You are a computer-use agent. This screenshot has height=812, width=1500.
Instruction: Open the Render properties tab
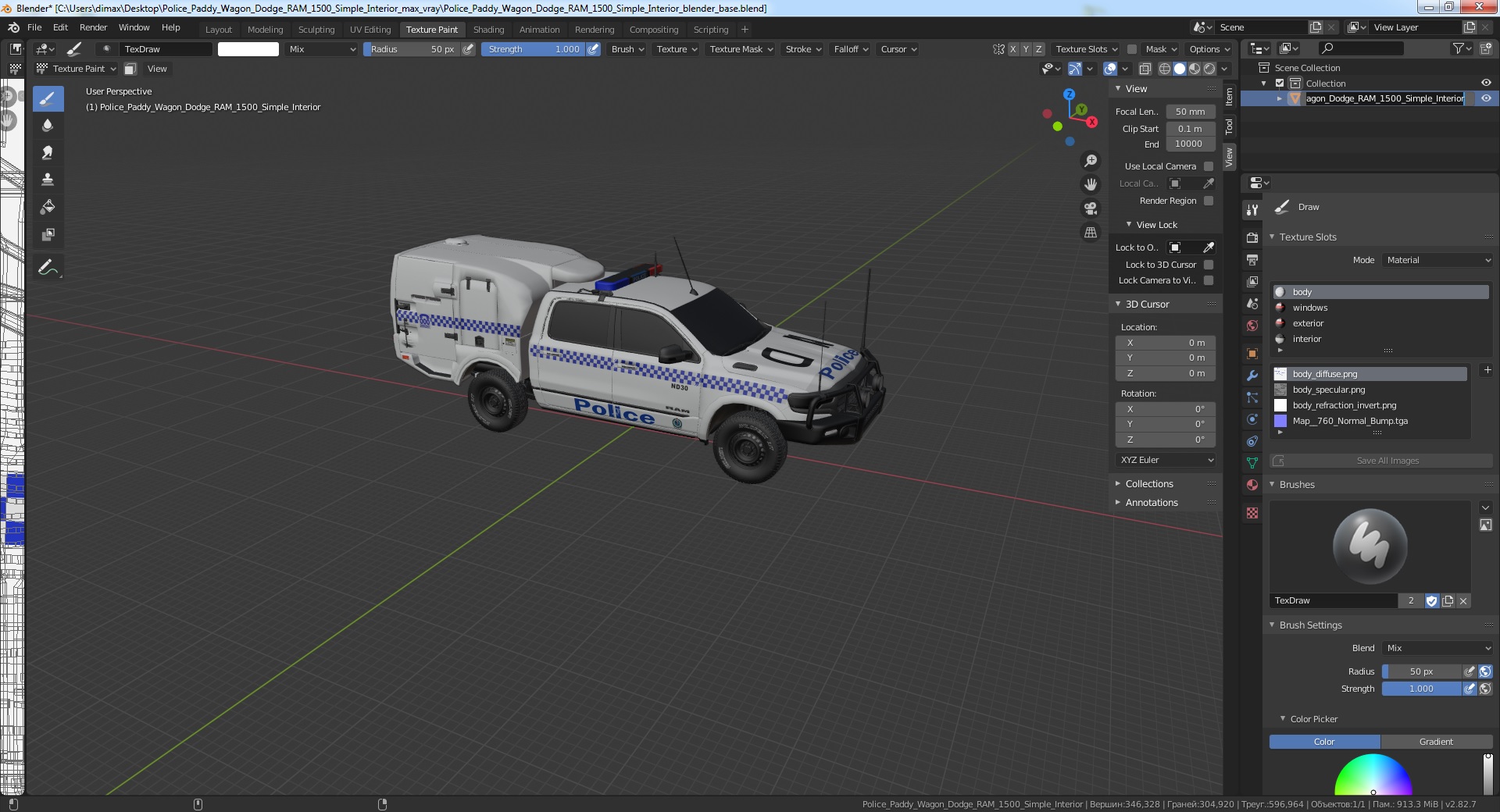pyautogui.click(x=1252, y=237)
